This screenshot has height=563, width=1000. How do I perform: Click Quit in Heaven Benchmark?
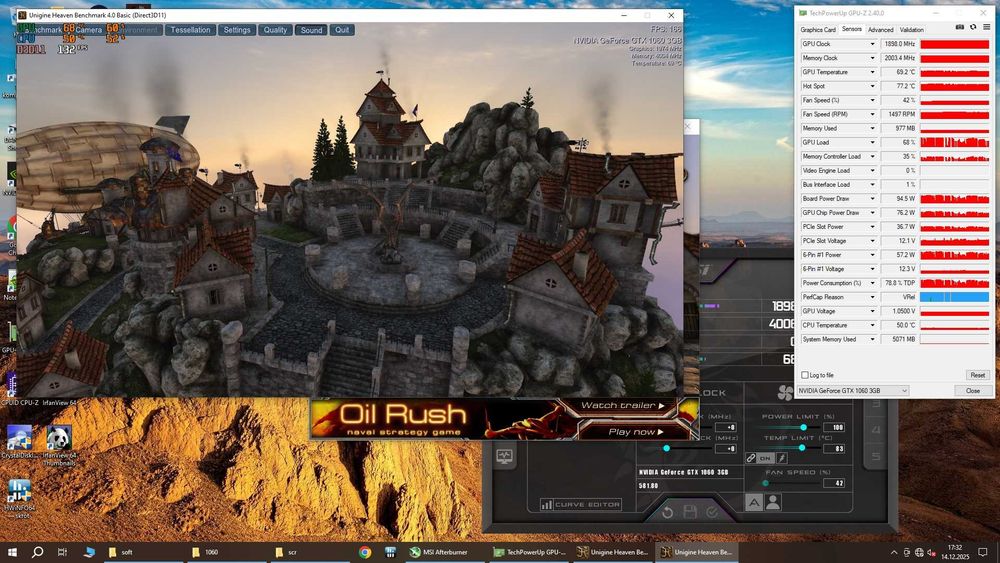pos(342,30)
